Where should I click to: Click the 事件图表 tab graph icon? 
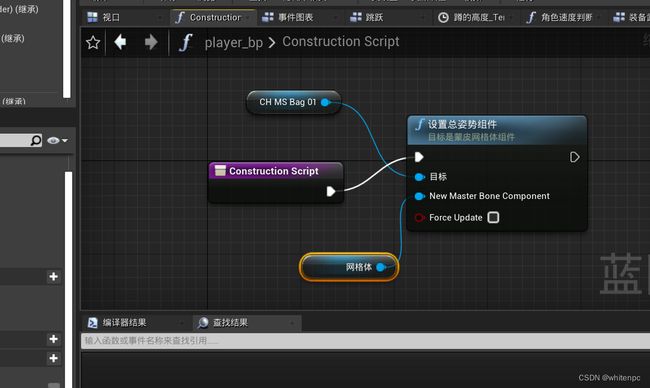pyautogui.click(x=268, y=17)
